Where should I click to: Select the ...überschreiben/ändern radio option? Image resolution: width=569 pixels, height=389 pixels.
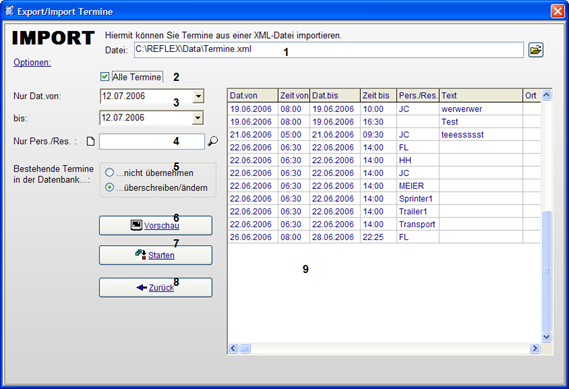click(x=109, y=188)
